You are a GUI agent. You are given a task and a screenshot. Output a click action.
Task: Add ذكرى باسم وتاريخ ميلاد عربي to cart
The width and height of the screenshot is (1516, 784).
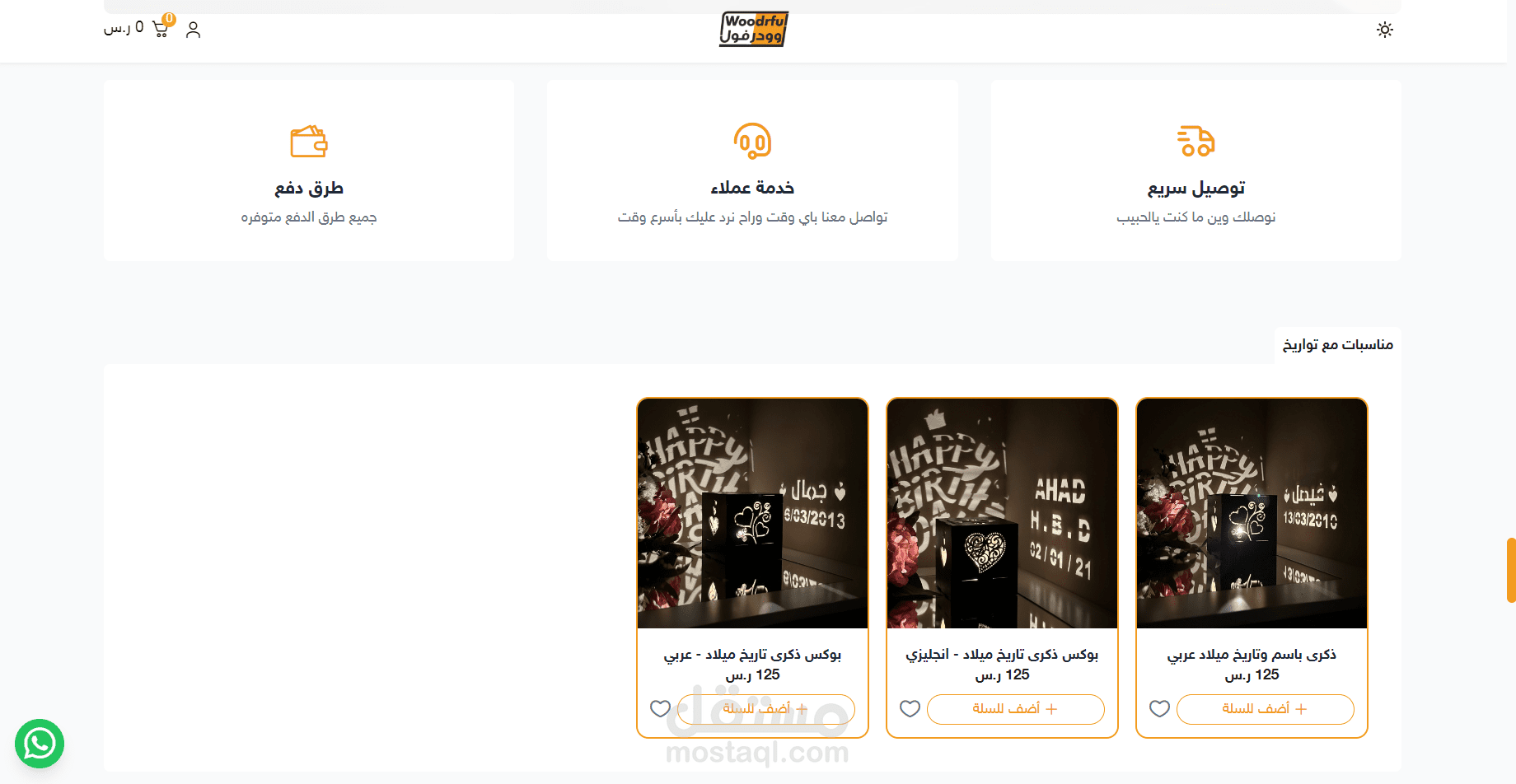(1266, 709)
